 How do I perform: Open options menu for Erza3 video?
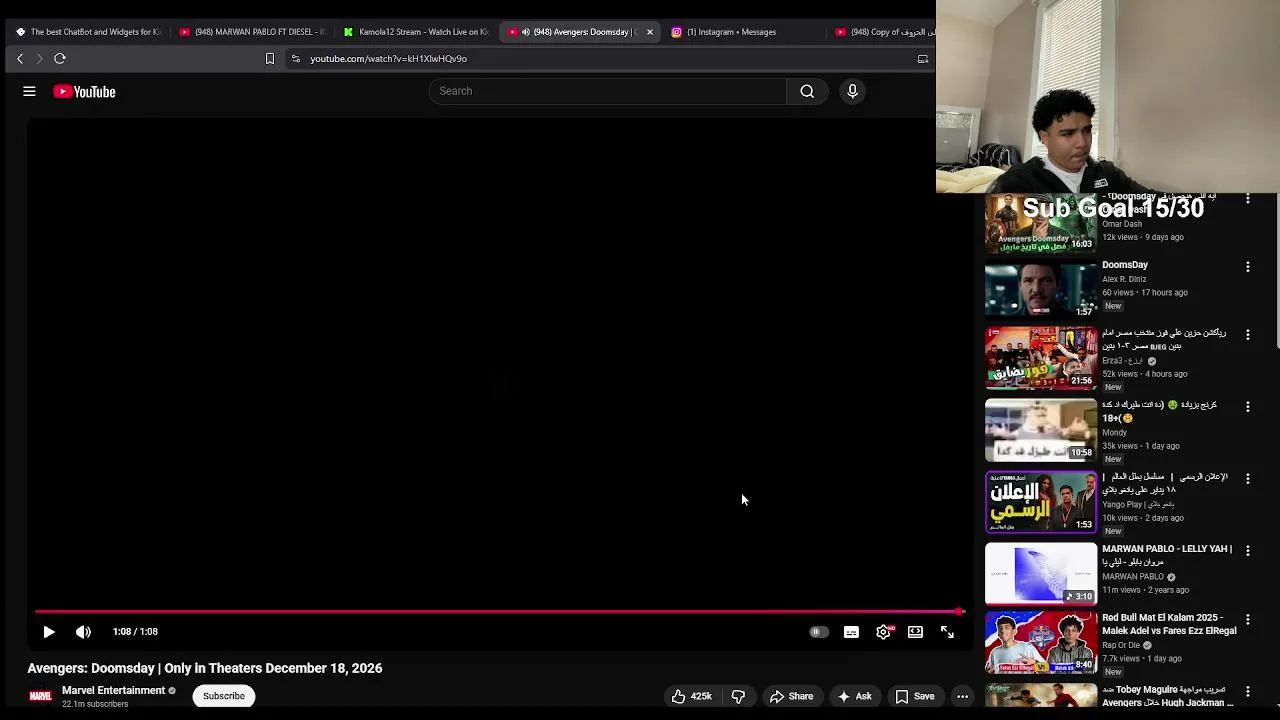tap(1247, 335)
